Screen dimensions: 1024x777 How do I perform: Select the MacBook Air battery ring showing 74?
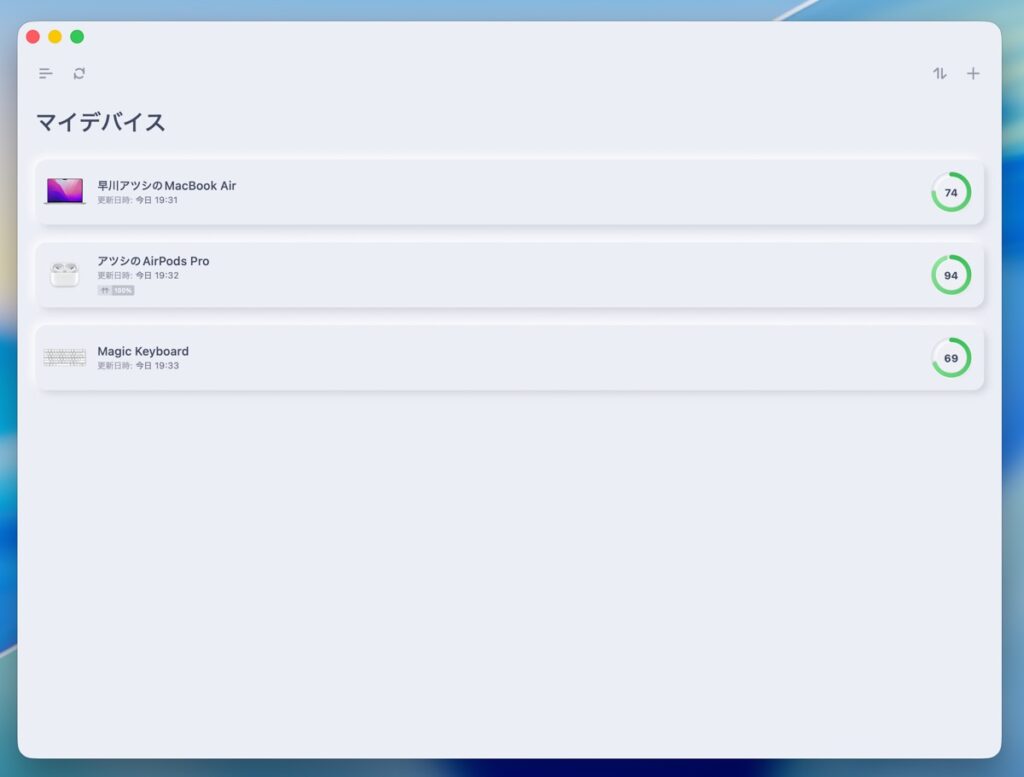950,192
